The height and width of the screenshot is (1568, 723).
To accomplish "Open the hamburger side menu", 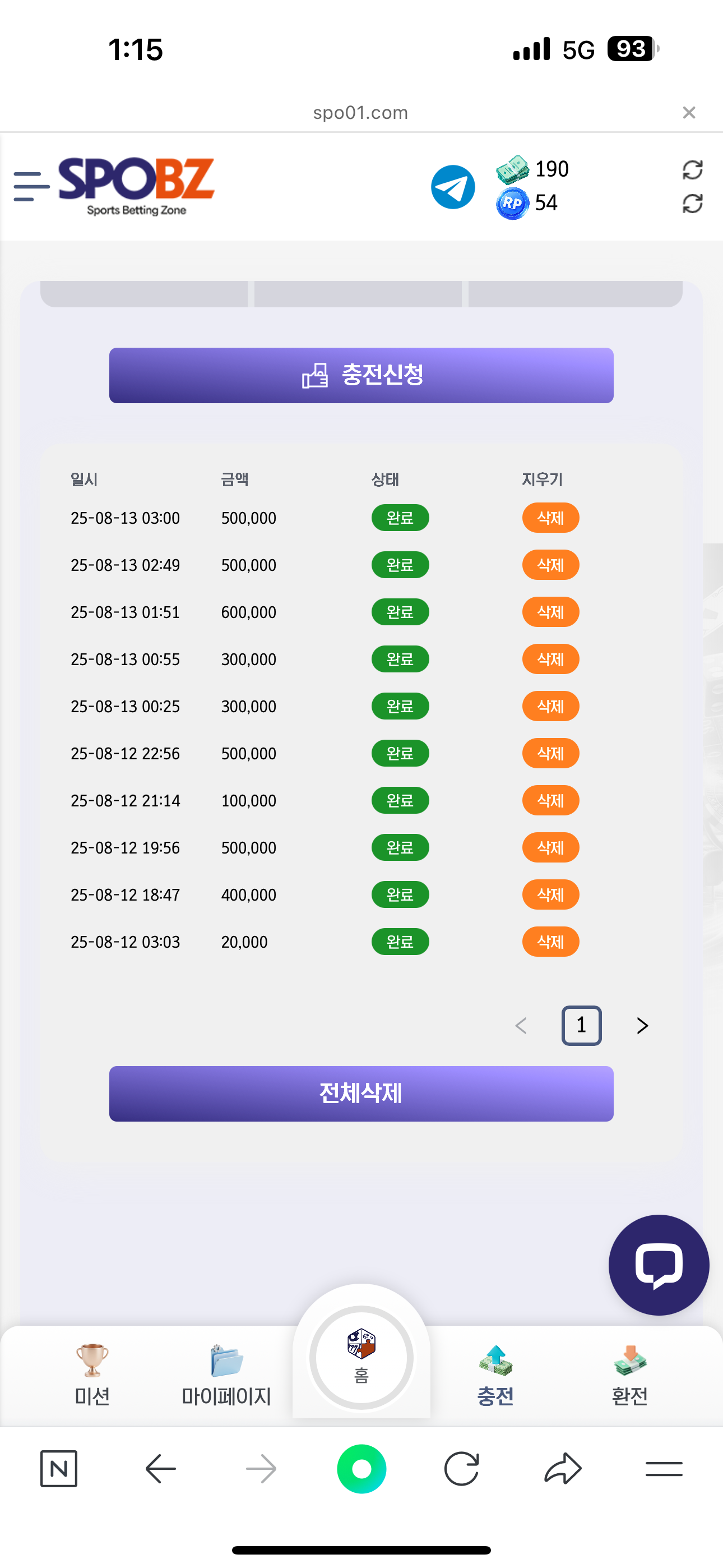I will pyautogui.click(x=31, y=186).
